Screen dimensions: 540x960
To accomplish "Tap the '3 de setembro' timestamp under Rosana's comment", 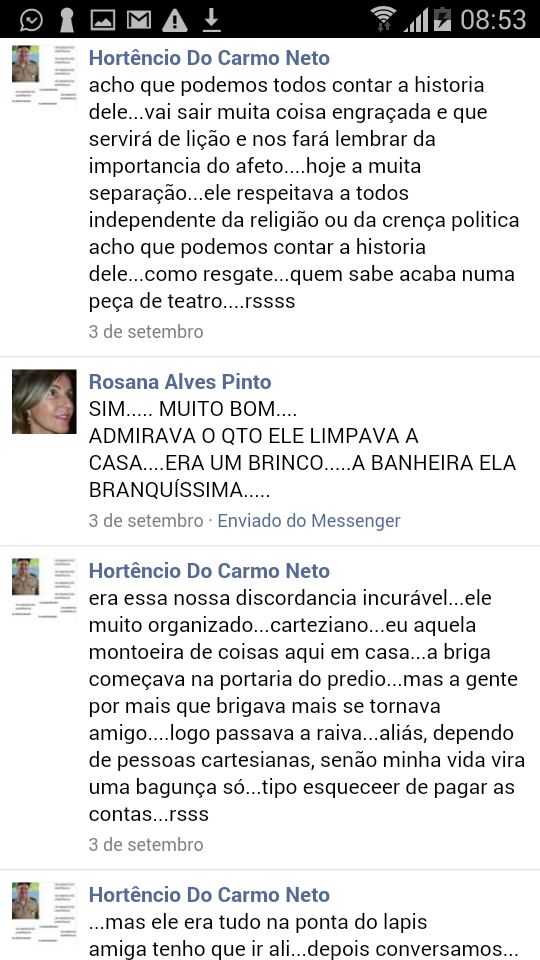I will pos(146,521).
